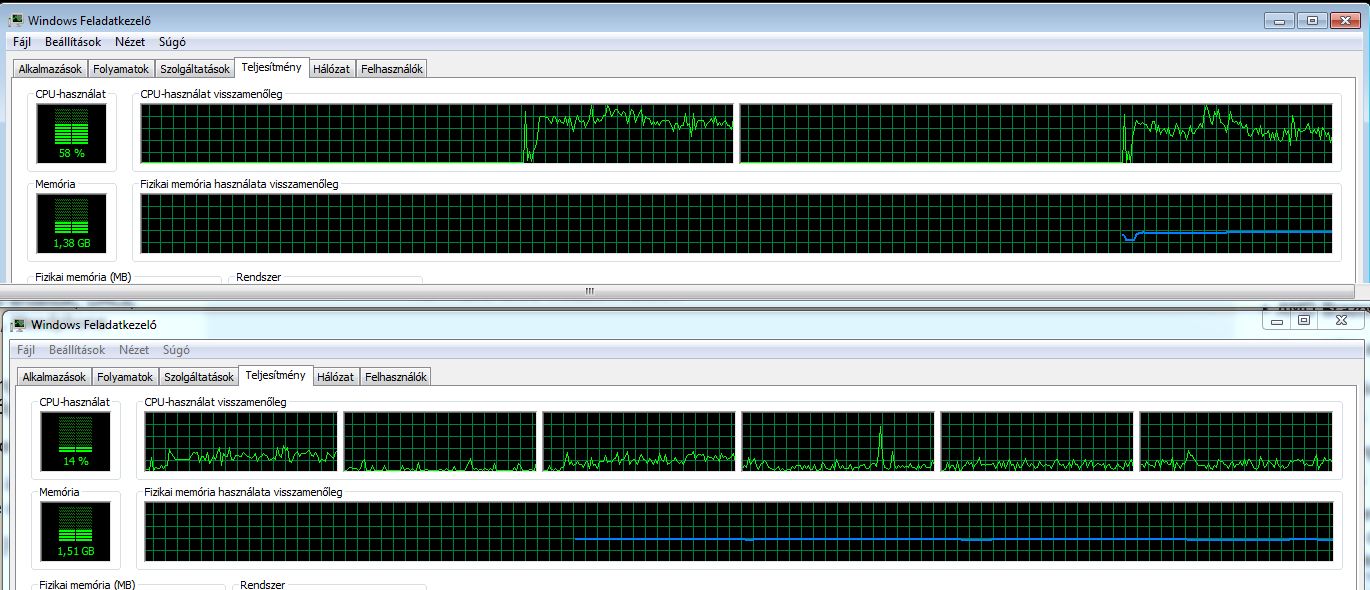Switch to Alkalmazások tab in lower window
The height and width of the screenshot is (590, 1370).
coord(54,377)
